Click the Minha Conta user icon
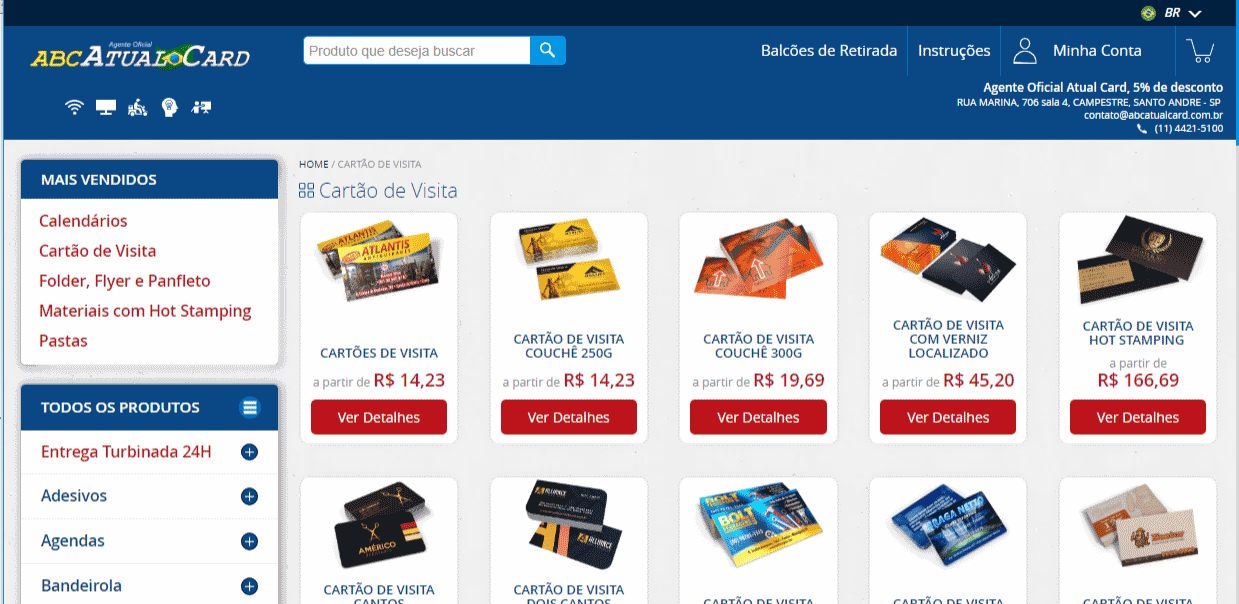Image resolution: width=1239 pixels, height=604 pixels. click(x=1024, y=50)
